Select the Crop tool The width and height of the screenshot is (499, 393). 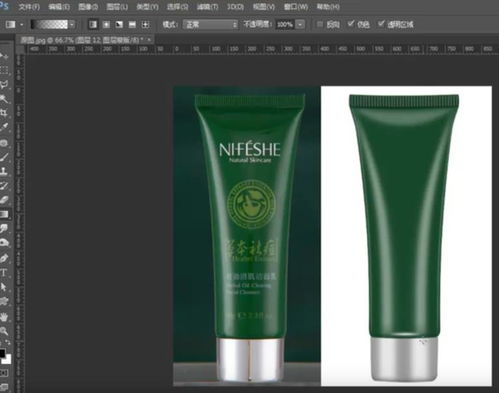click(4, 113)
